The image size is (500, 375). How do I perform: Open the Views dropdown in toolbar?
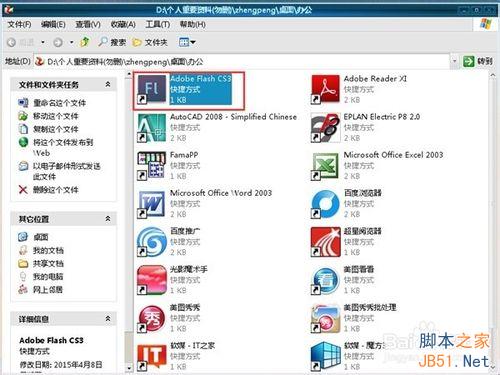(187, 42)
